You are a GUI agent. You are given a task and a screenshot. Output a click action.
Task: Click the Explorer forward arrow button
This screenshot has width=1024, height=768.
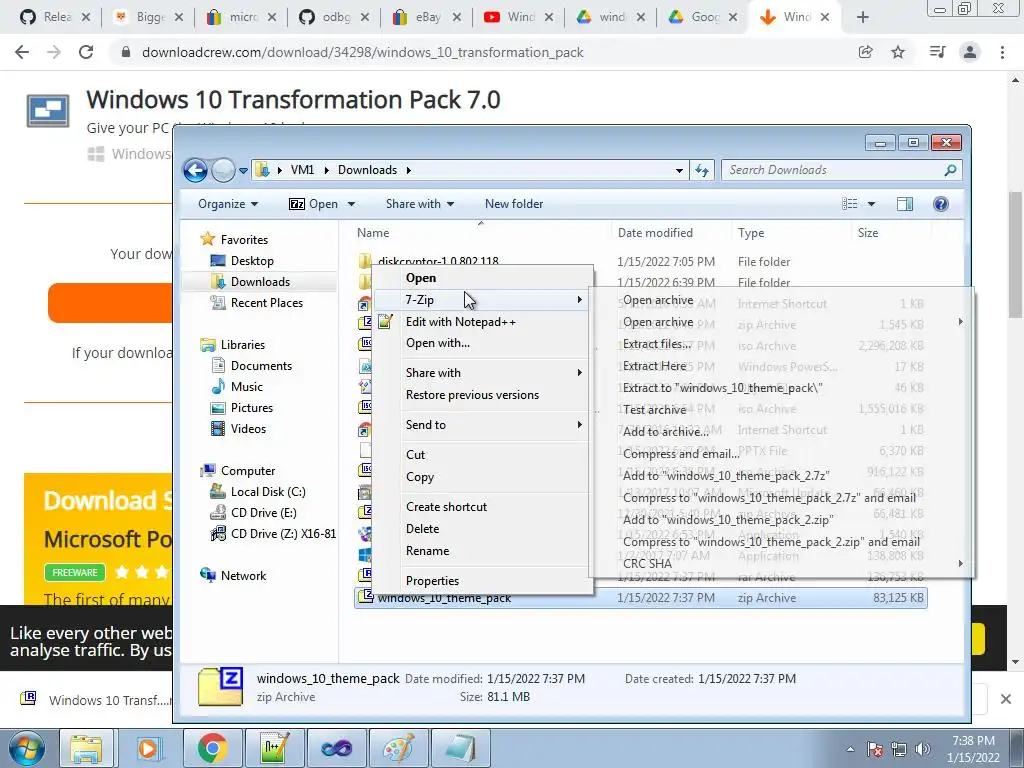click(223, 170)
